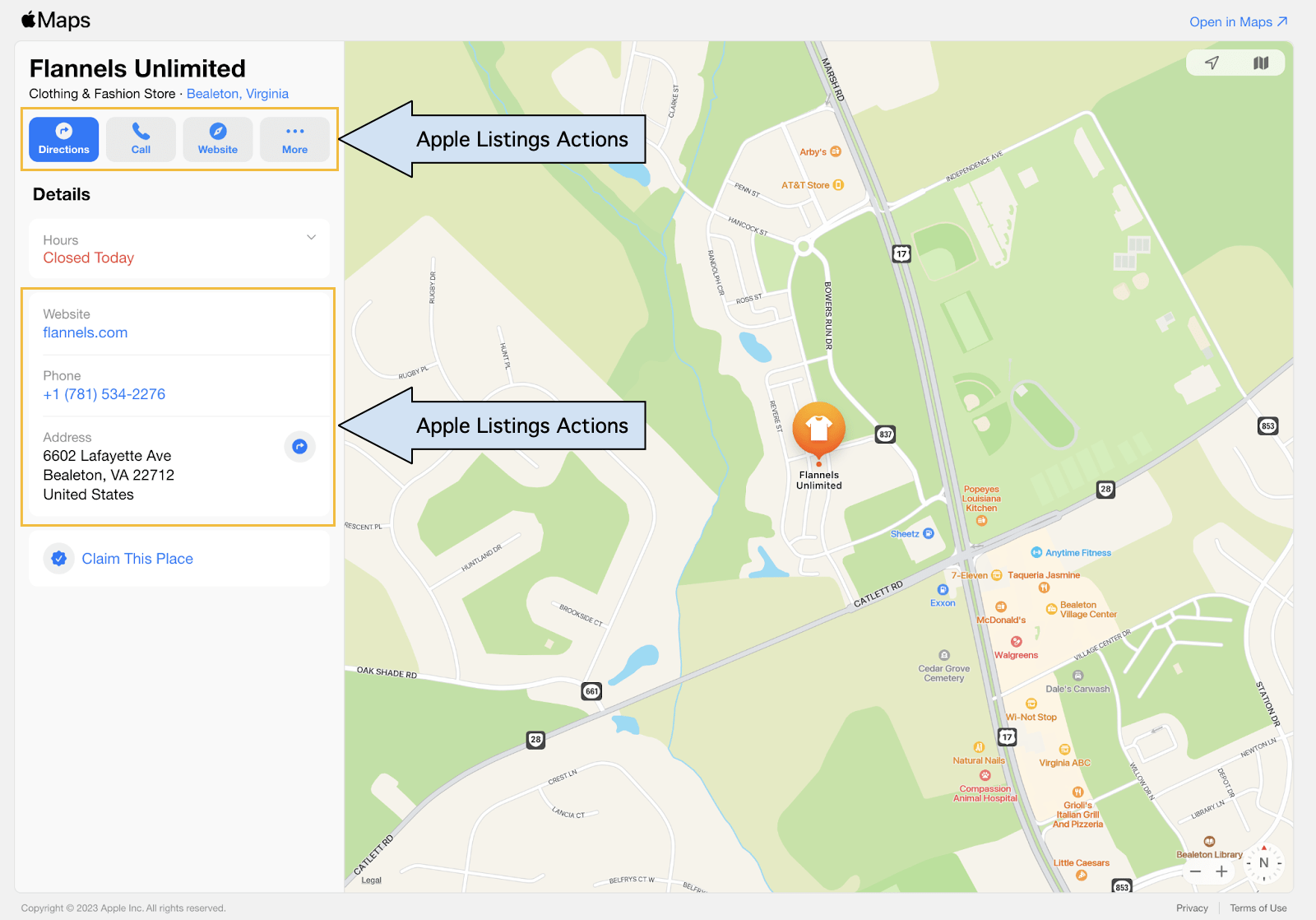Viewport: 1316px width, 920px height.
Task: Click Open in Maps link
Action: tap(1239, 22)
